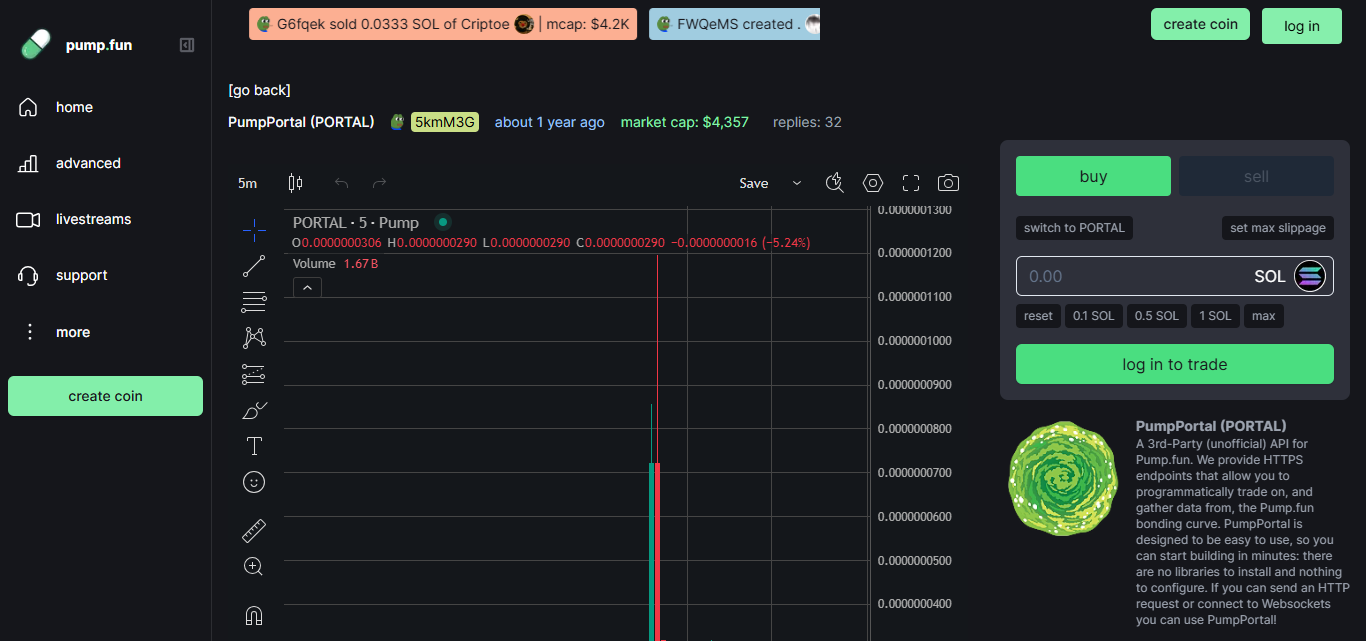
Task: Open support in sidebar menu
Action: point(81,275)
